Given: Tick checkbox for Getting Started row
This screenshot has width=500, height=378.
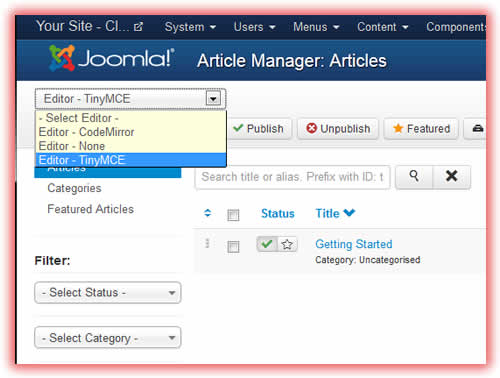Looking at the screenshot, I should (x=233, y=247).
